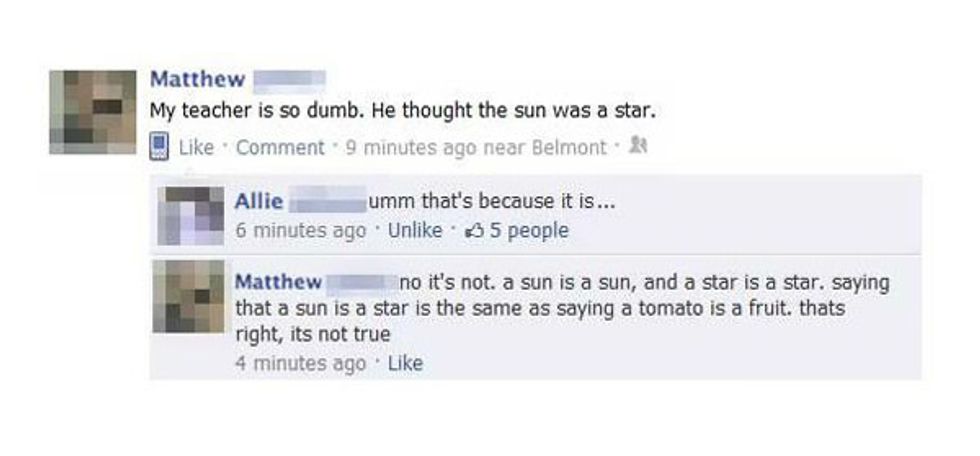
Task: Open Matthew's avatar in the reply comment
Action: (188, 296)
